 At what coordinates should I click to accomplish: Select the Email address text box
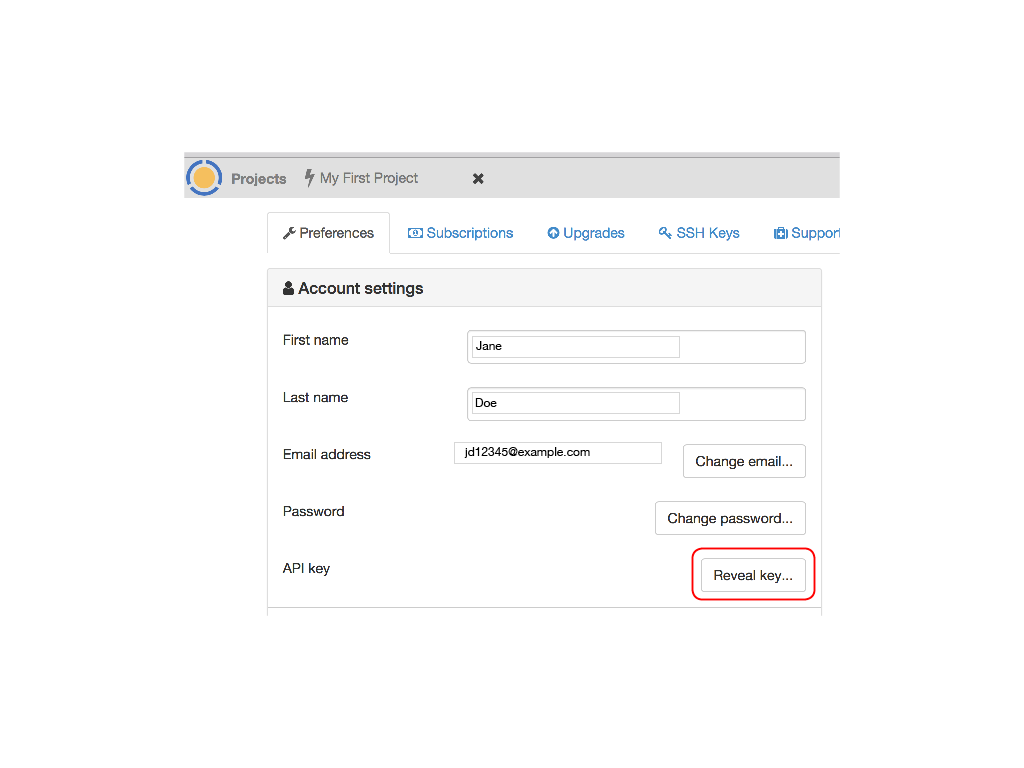(x=557, y=453)
